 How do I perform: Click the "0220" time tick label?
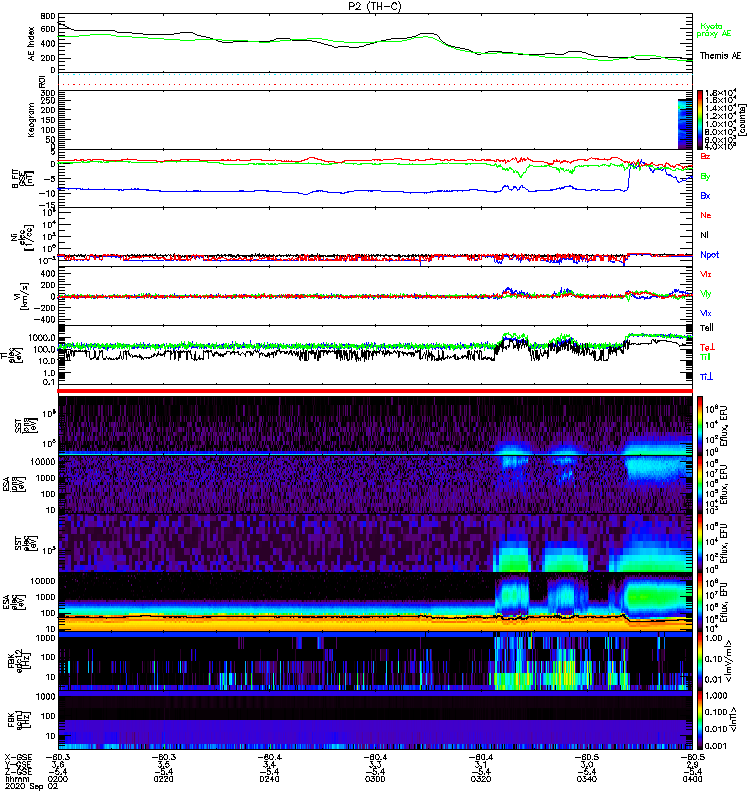(163, 779)
